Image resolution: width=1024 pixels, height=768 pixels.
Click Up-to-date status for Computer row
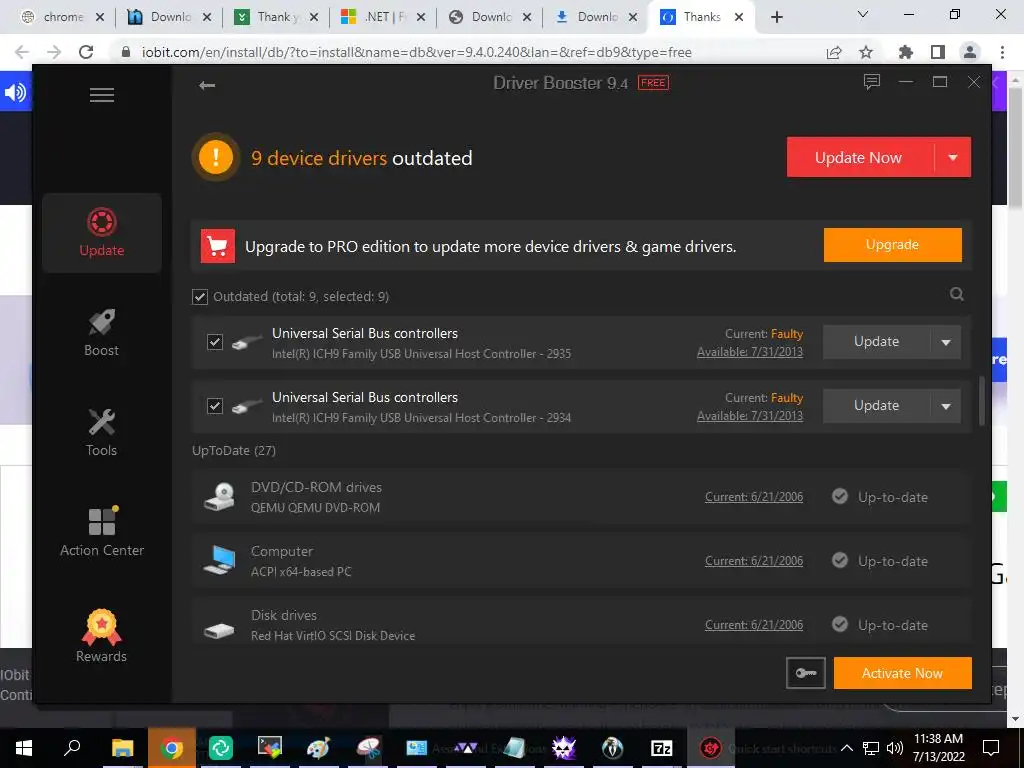click(x=880, y=561)
